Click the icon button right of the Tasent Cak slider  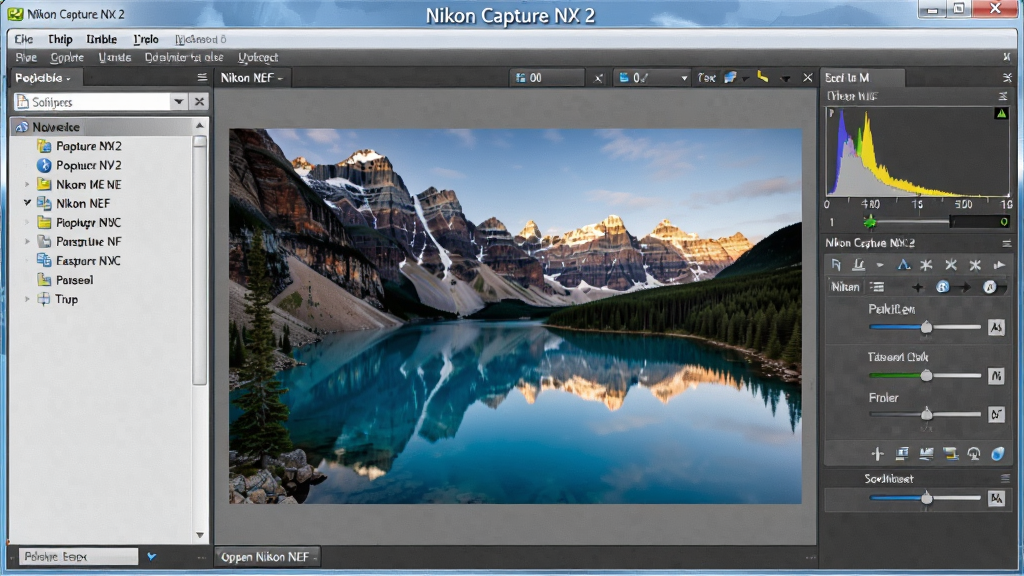point(996,376)
